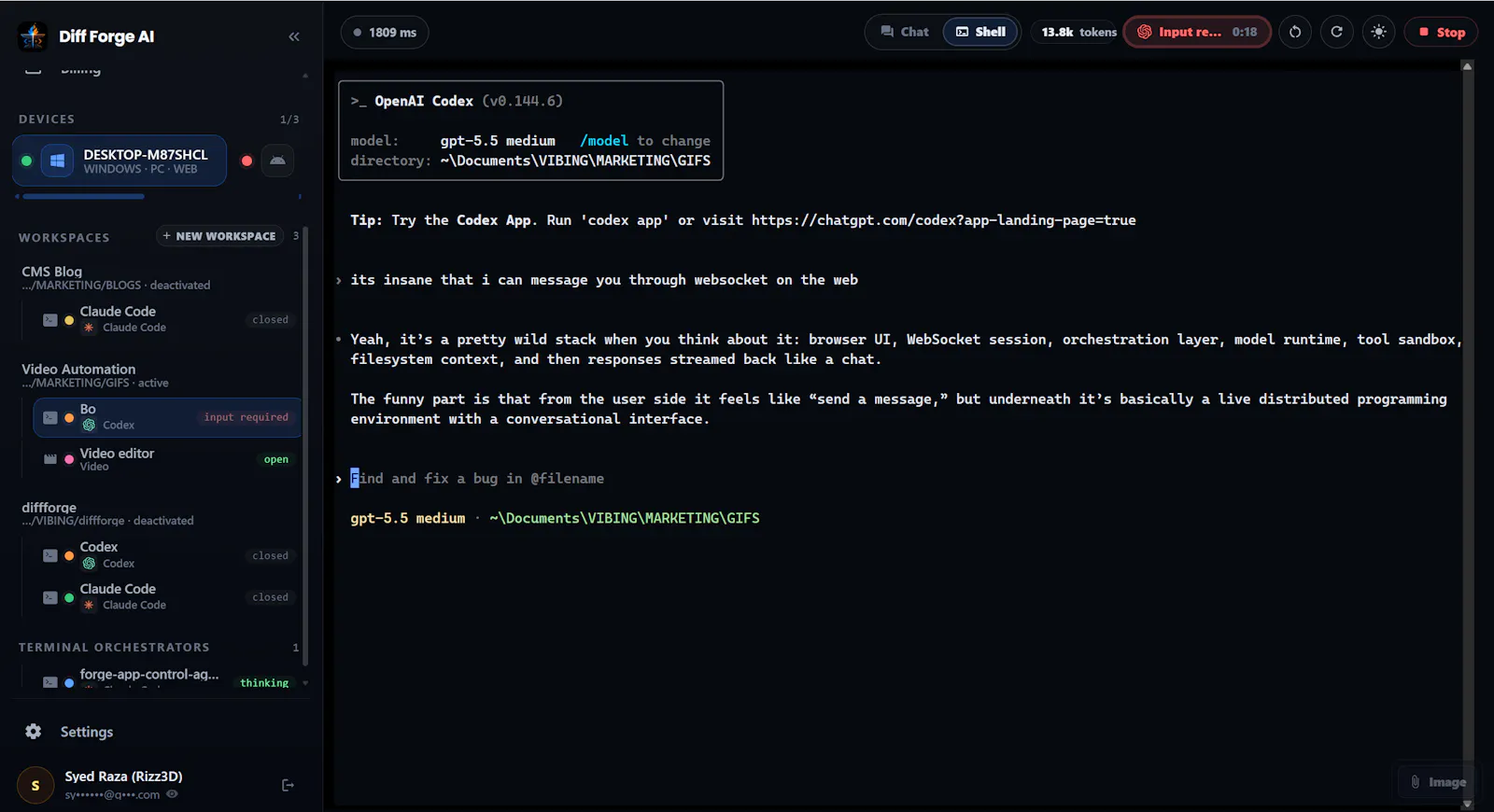This screenshot has width=1494, height=812.
Task: Select the Android device icon
Action: [277, 161]
